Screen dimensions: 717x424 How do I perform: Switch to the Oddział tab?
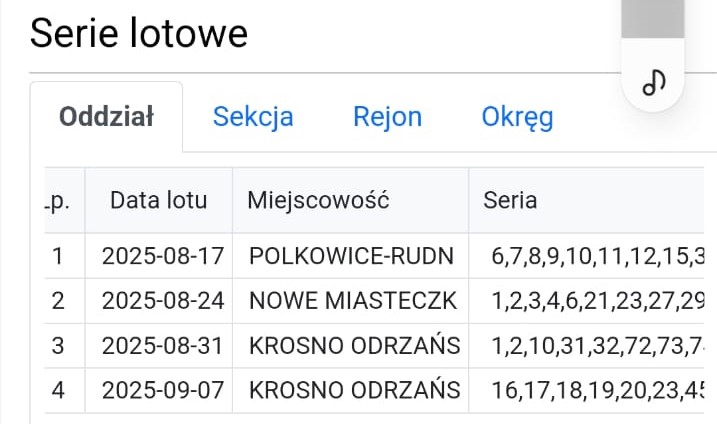[x=106, y=117]
